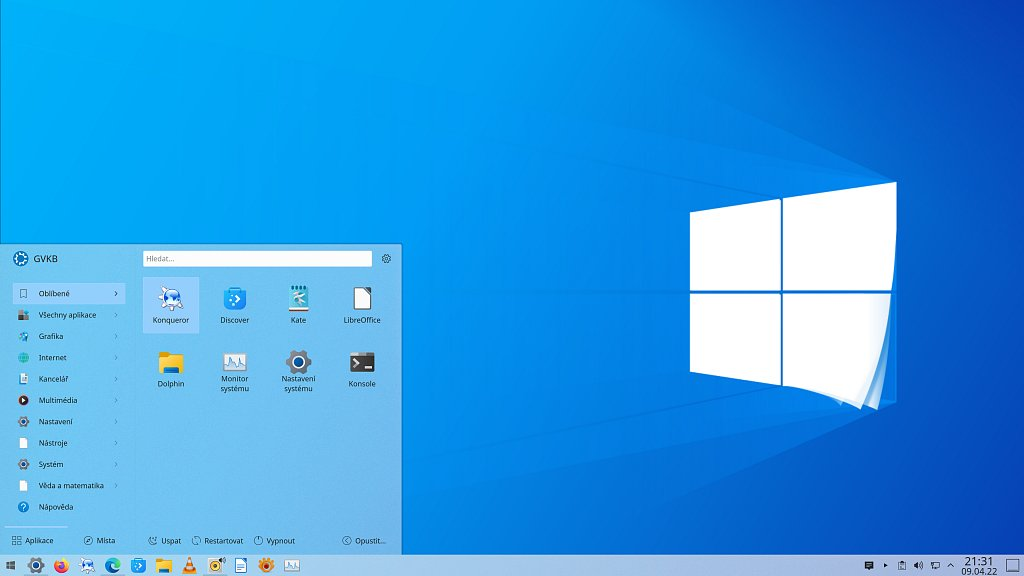Expand the Všechny aplikace category
Screen dimensions: 1024x576
coord(69,315)
